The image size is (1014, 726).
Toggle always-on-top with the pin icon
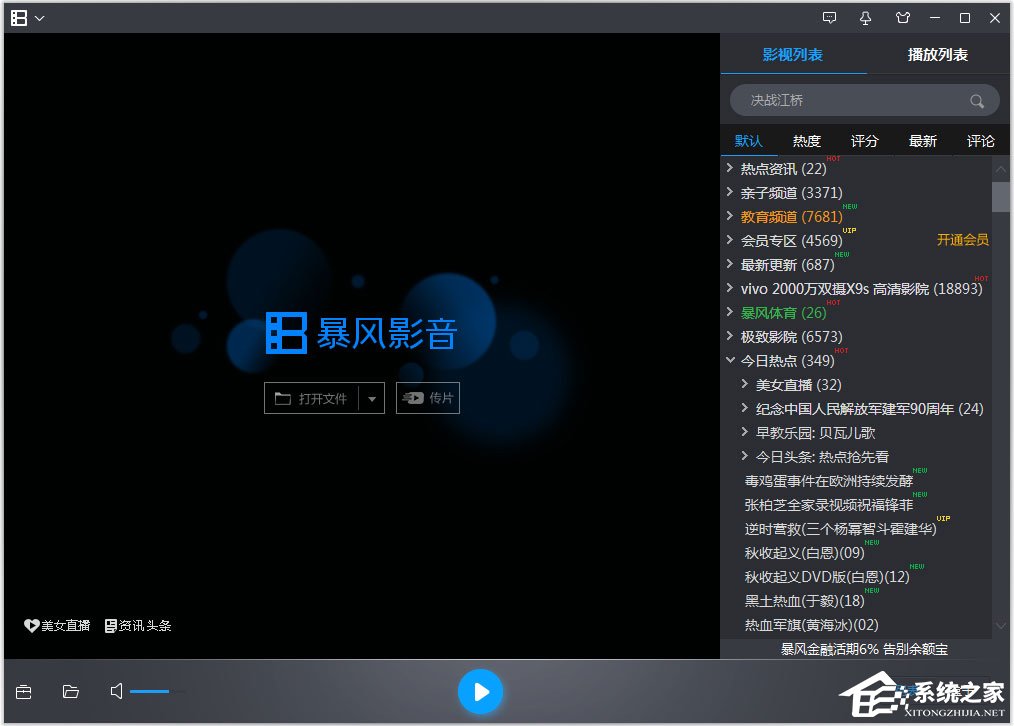point(866,17)
